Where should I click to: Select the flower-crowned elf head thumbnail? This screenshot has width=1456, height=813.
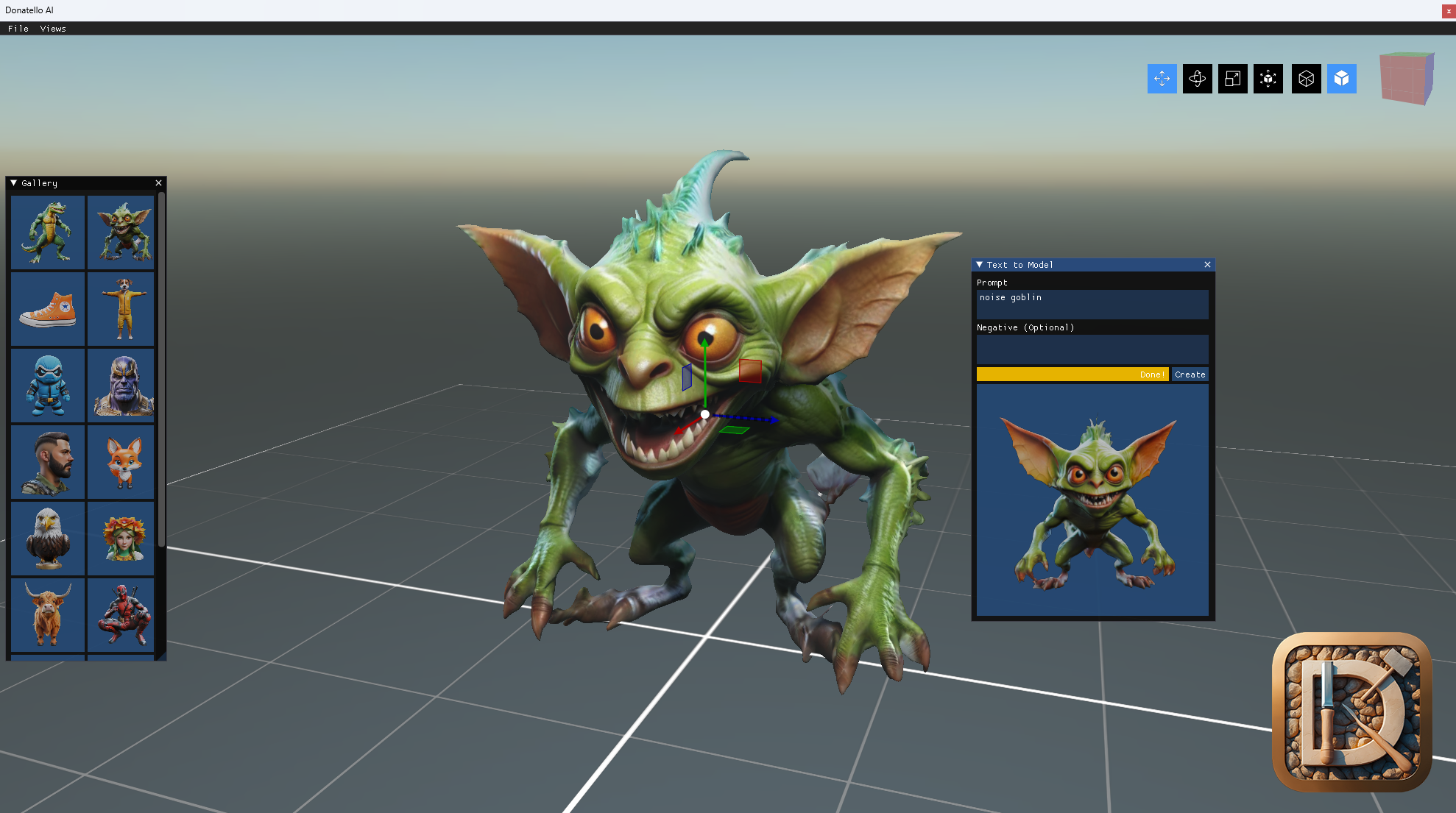(121, 539)
